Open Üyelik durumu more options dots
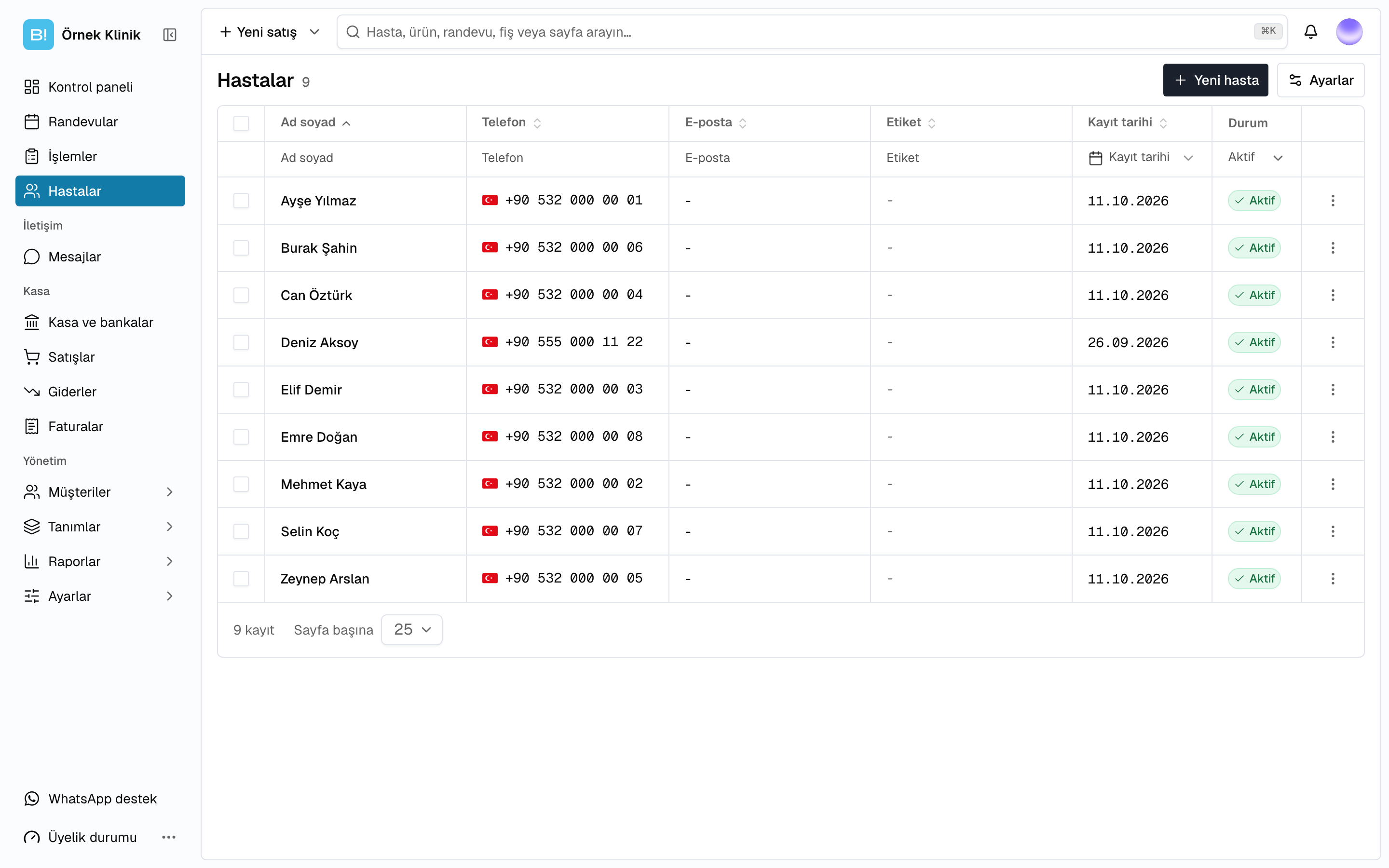This screenshot has width=1389, height=868. 169,837
